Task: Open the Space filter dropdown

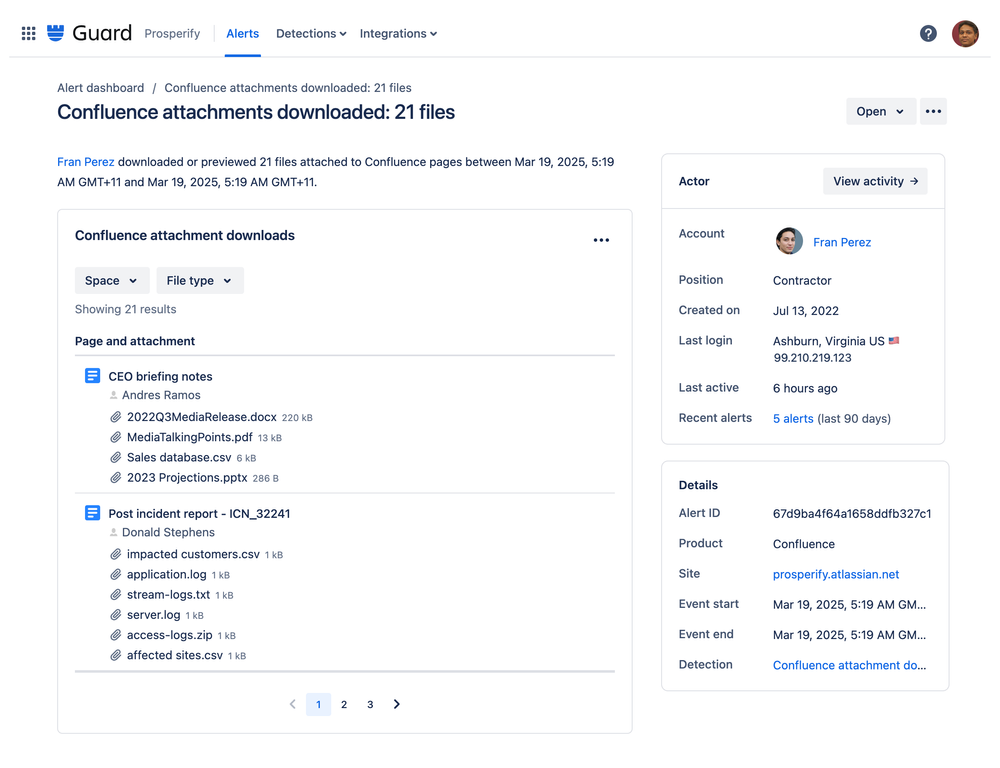Action: [112, 281]
